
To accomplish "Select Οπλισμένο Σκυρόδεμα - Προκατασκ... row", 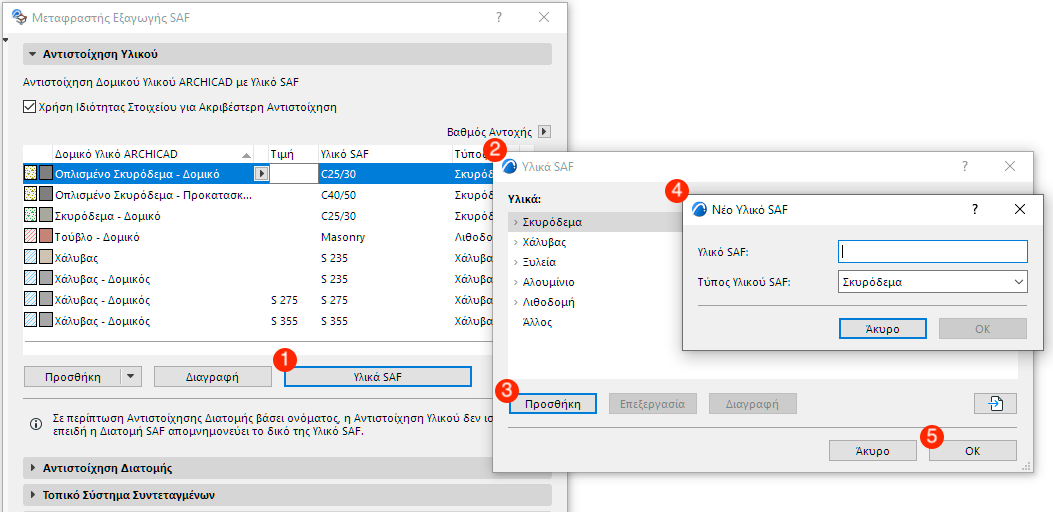I will coord(259,195).
